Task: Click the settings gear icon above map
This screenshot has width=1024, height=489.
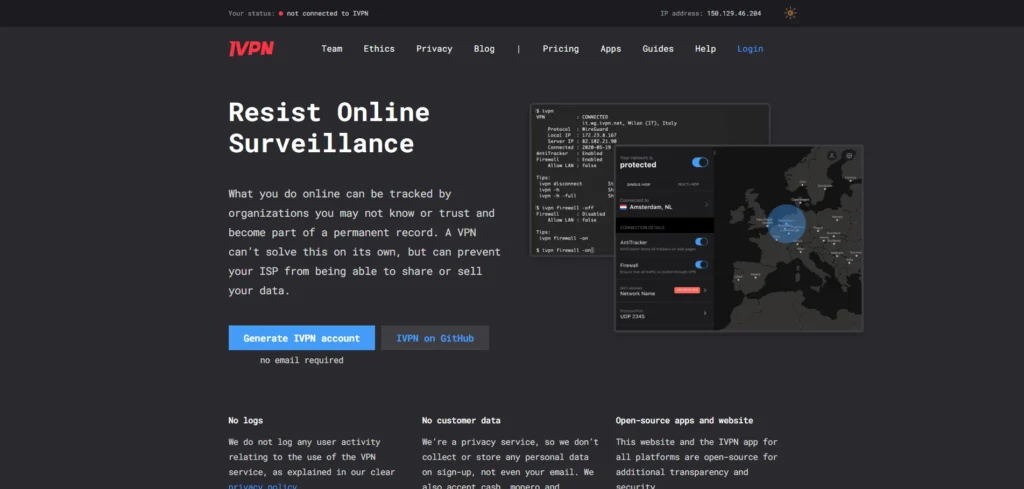Action: click(849, 155)
